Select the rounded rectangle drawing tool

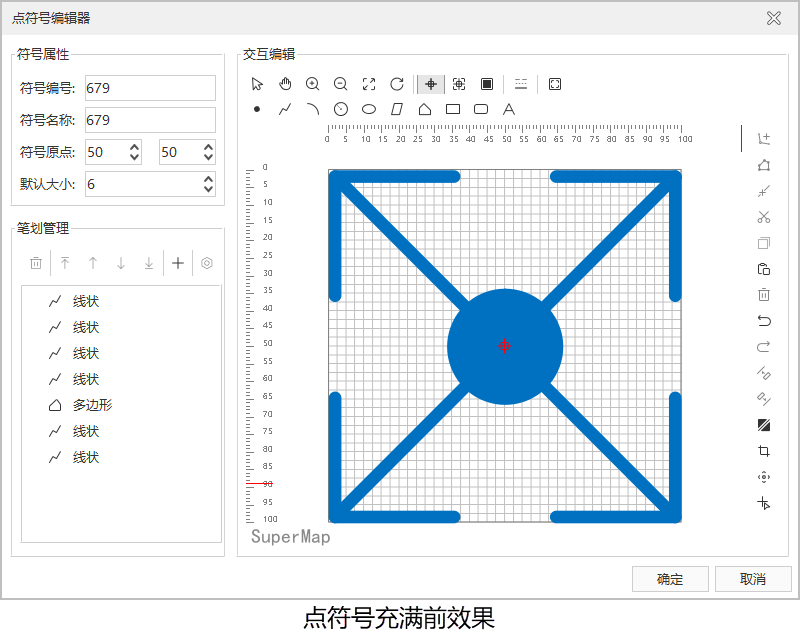481,109
